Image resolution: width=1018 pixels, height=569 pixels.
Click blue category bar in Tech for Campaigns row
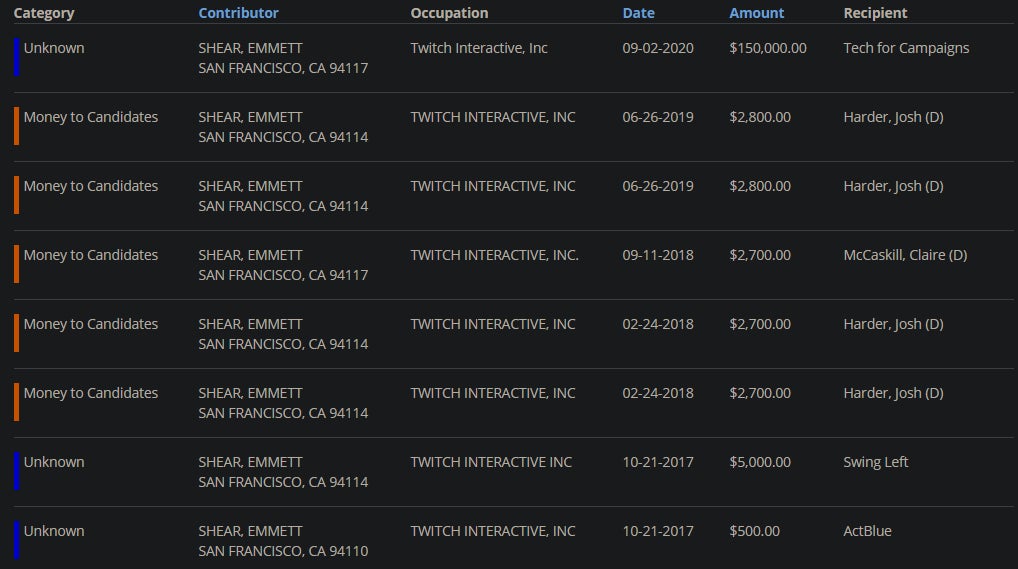(16, 57)
